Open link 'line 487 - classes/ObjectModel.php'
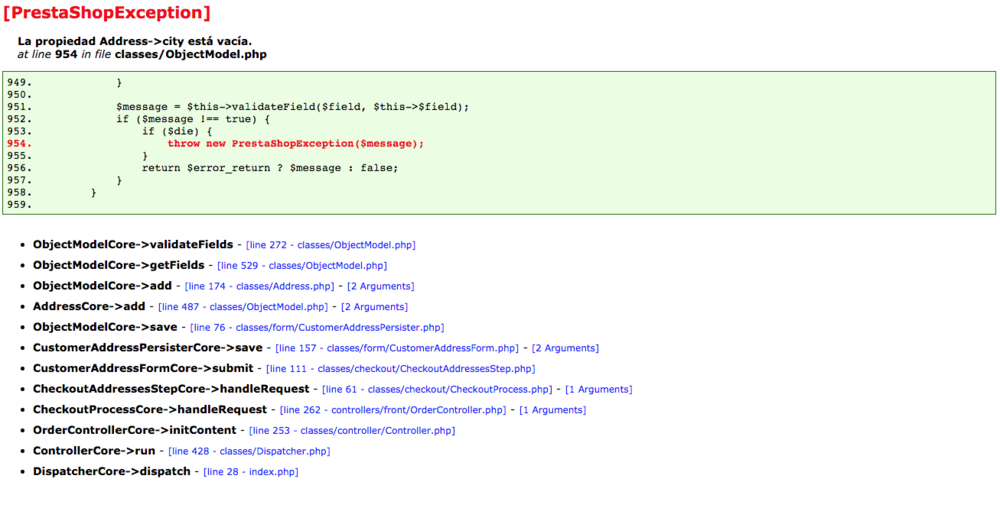 (243, 307)
